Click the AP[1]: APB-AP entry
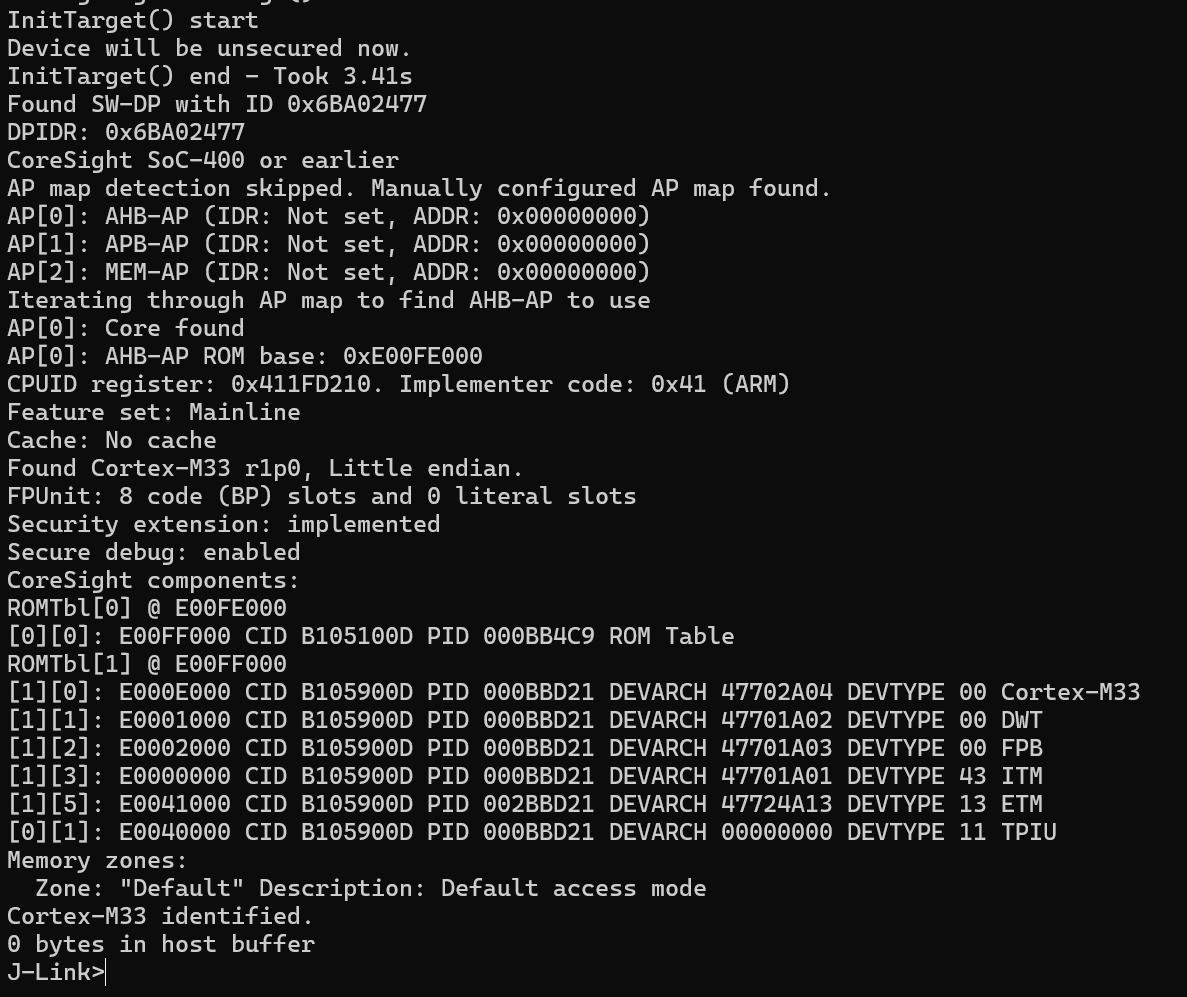This screenshot has width=1187, height=997. [x=328, y=244]
